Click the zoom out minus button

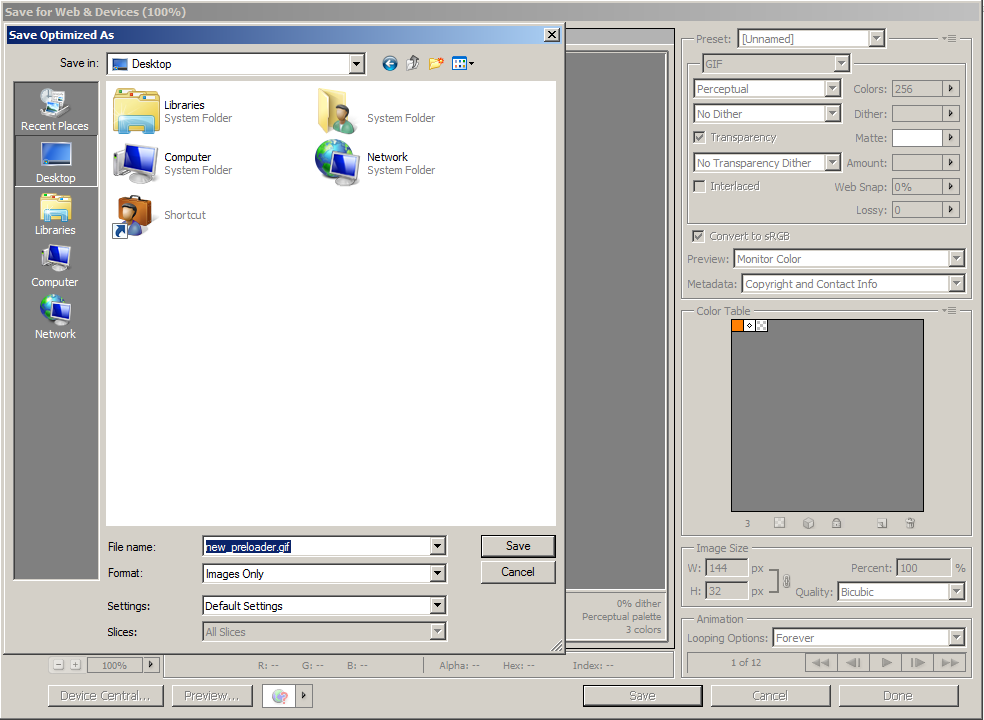click(x=59, y=664)
